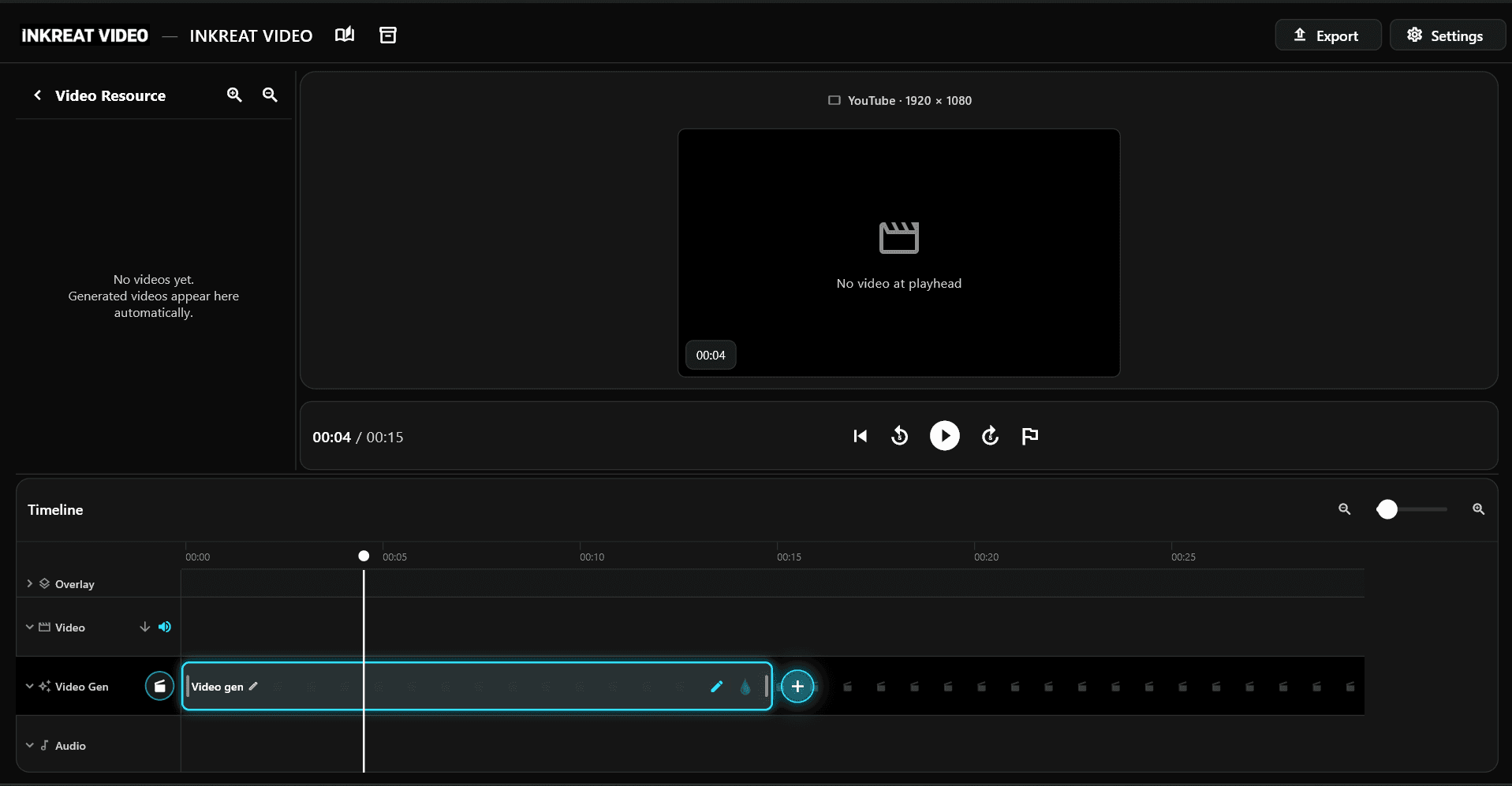This screenshot has width=1512, height=786.
Task: Go back from Video Resource panel
Action: pos(37,95)
